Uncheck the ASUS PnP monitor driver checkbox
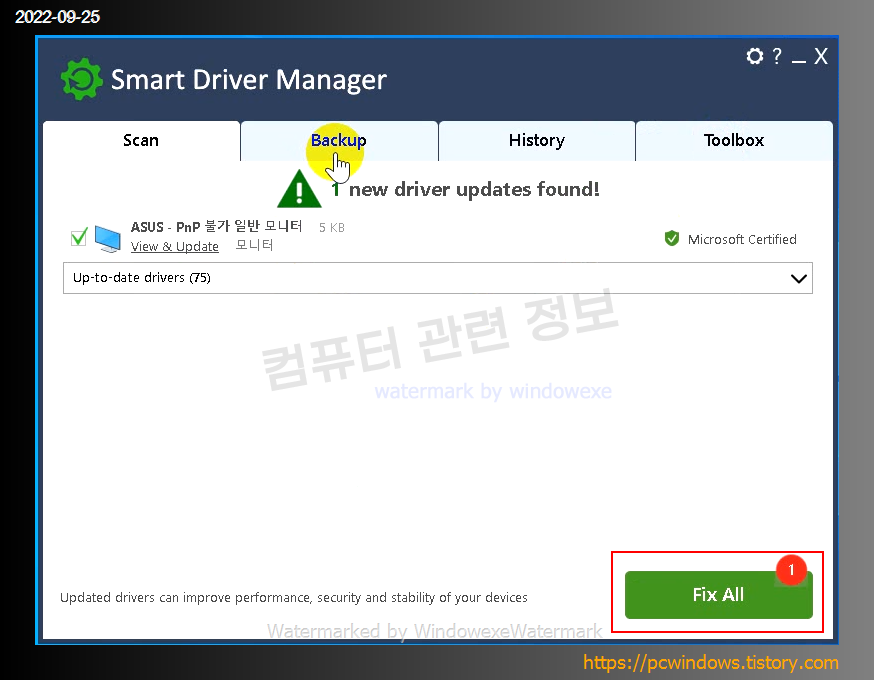 tap(79, 237)
